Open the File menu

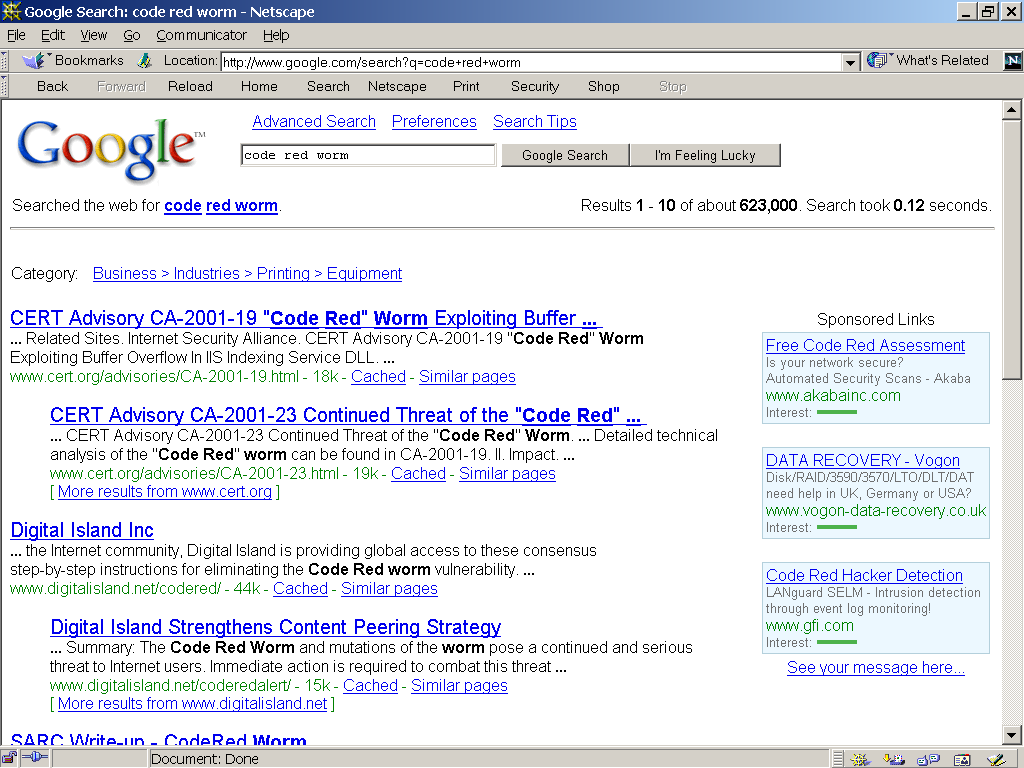pos(16,35)
